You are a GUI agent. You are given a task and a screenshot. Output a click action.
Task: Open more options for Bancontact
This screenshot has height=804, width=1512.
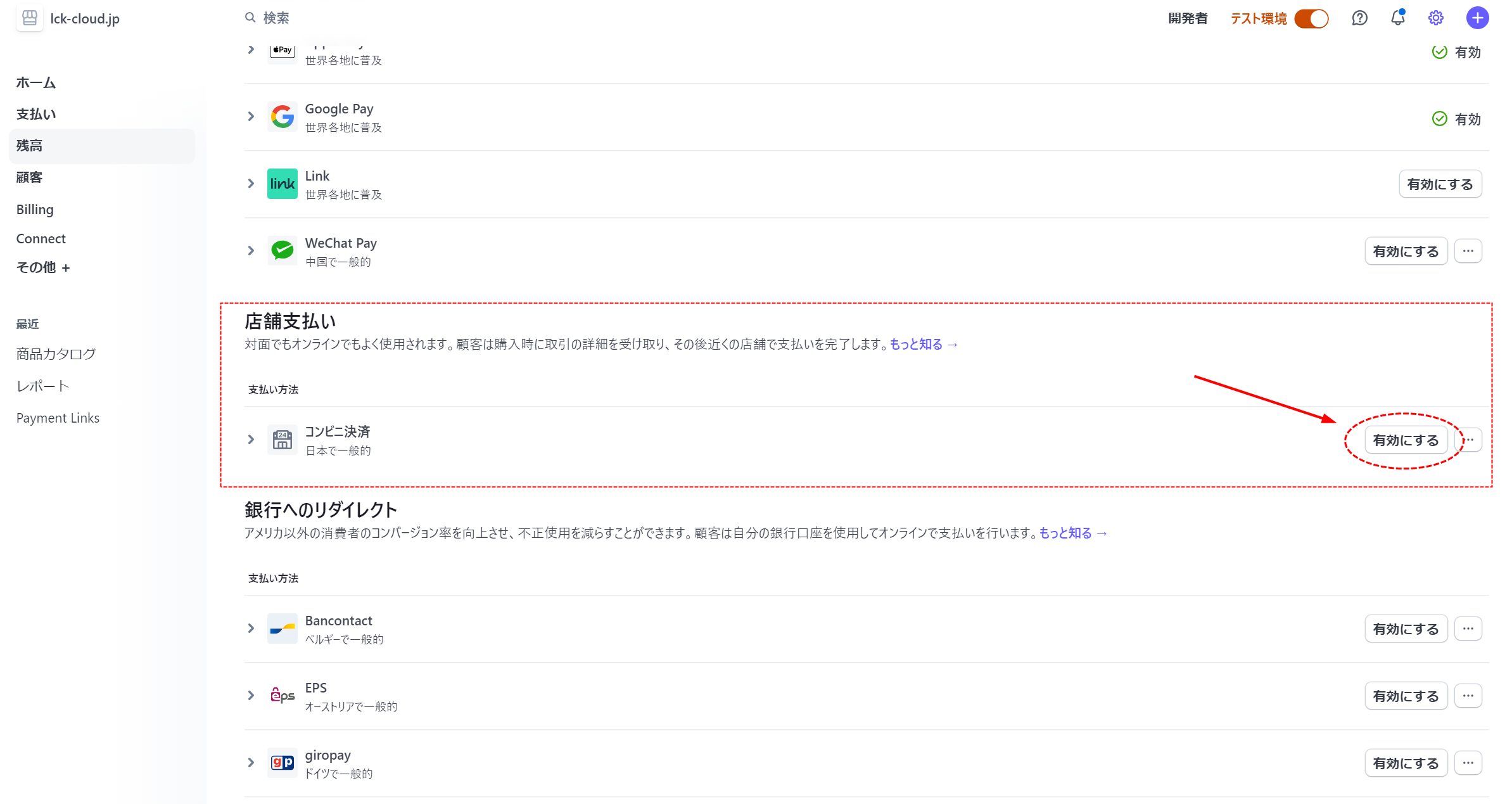(x=1468, y=629)
